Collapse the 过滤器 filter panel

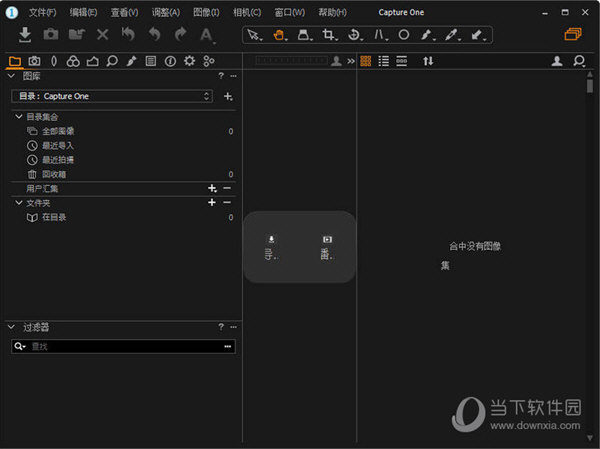click(11, 327)
